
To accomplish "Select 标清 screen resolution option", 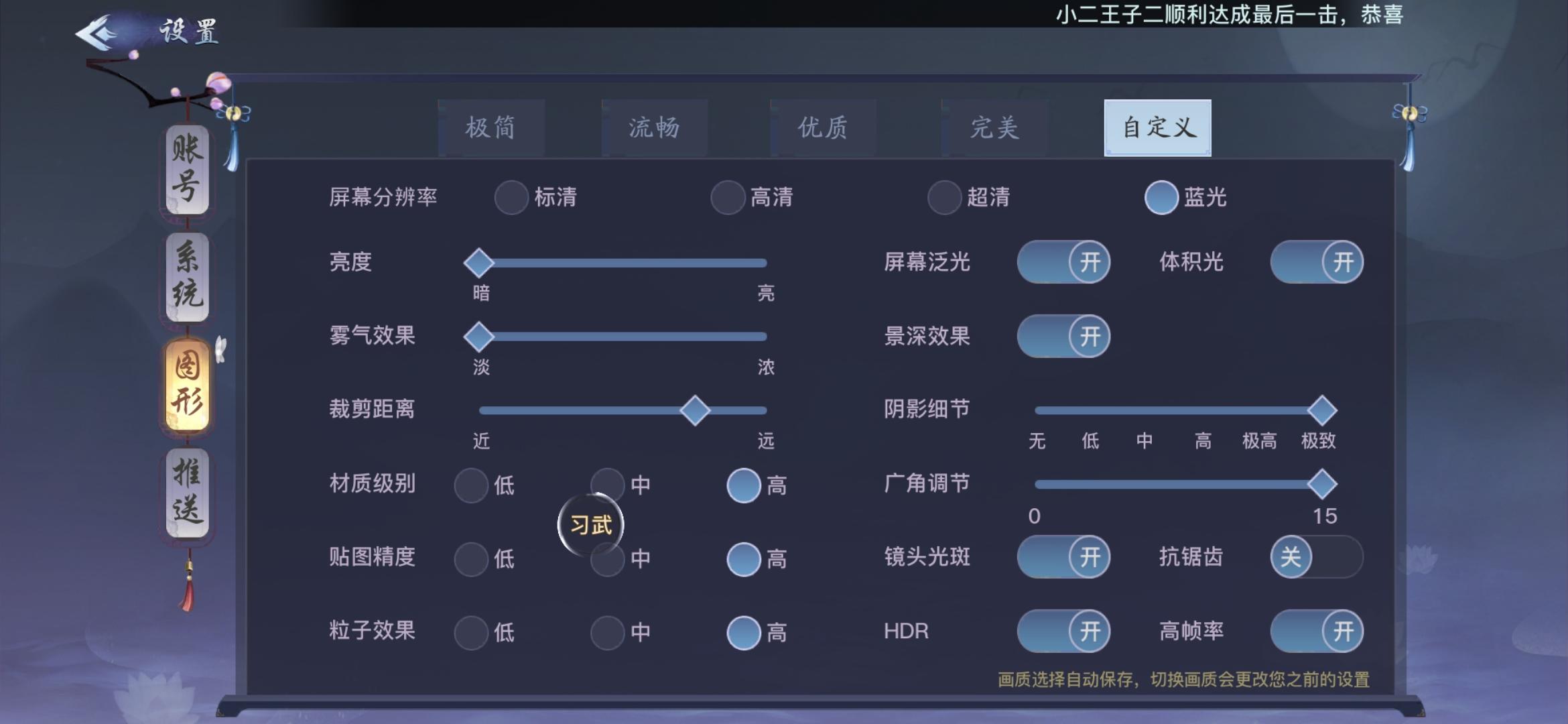I will click(x=511, y=197).
